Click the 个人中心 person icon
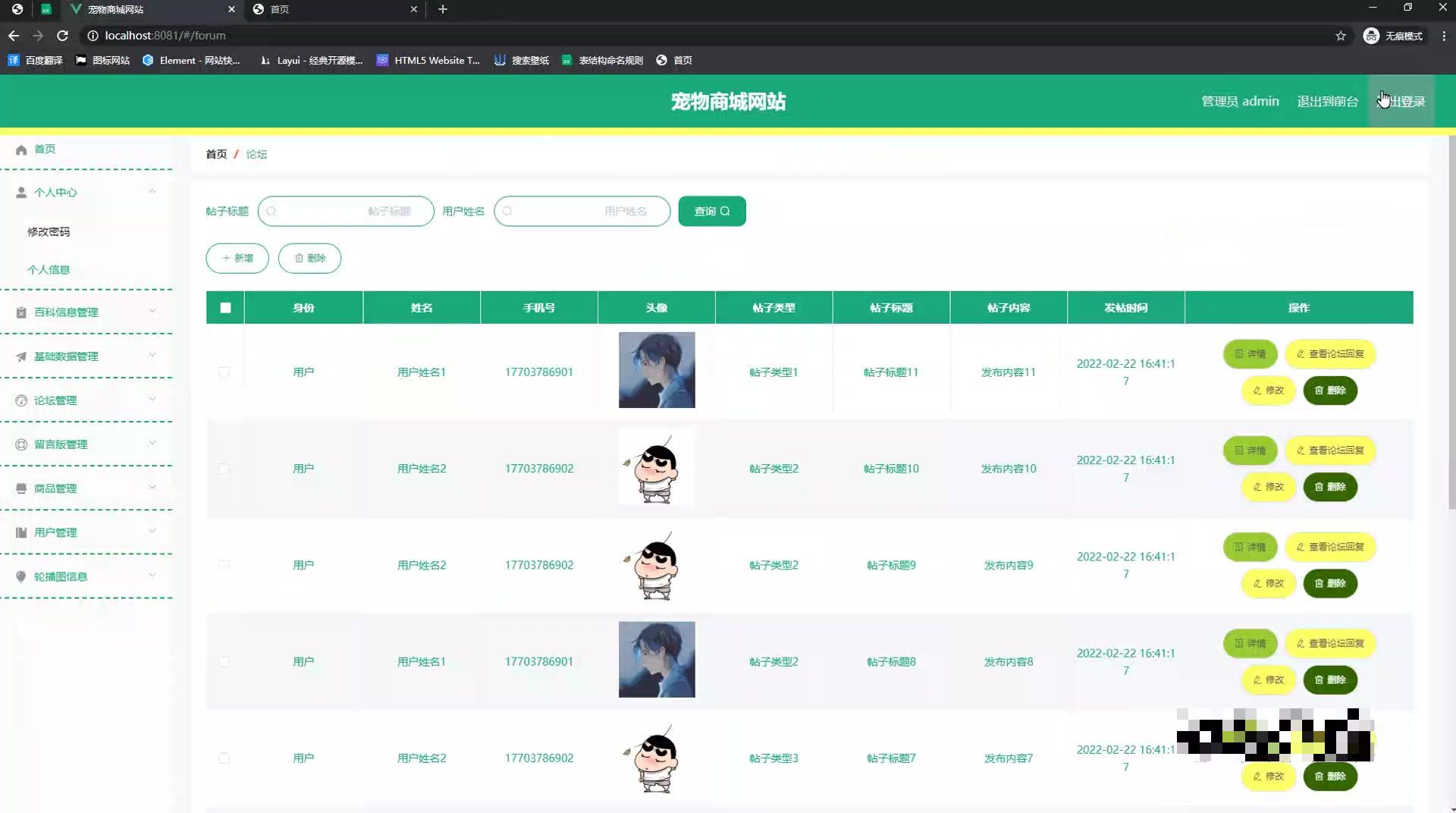 click(21, 193)
